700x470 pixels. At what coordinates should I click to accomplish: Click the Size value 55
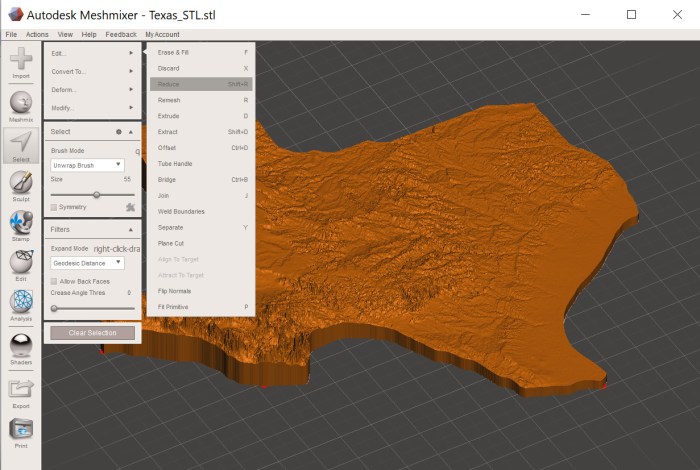(x=127, y=179)
